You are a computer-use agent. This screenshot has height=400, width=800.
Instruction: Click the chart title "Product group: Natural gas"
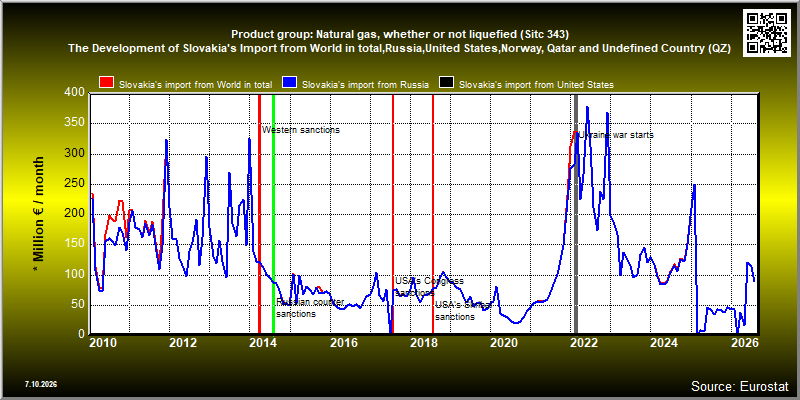[400, 35]
